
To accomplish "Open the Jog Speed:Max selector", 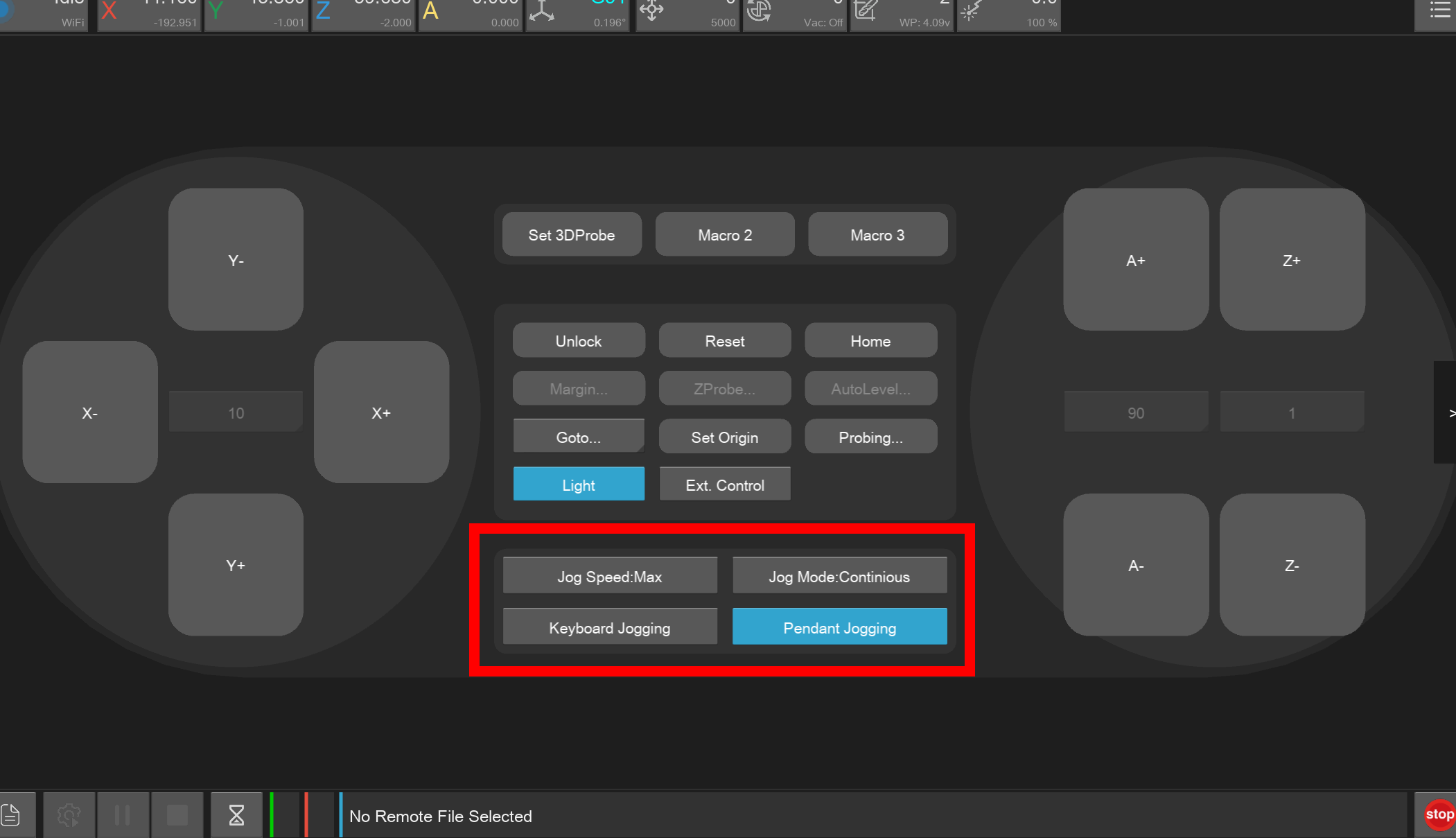I will point(609,576).
